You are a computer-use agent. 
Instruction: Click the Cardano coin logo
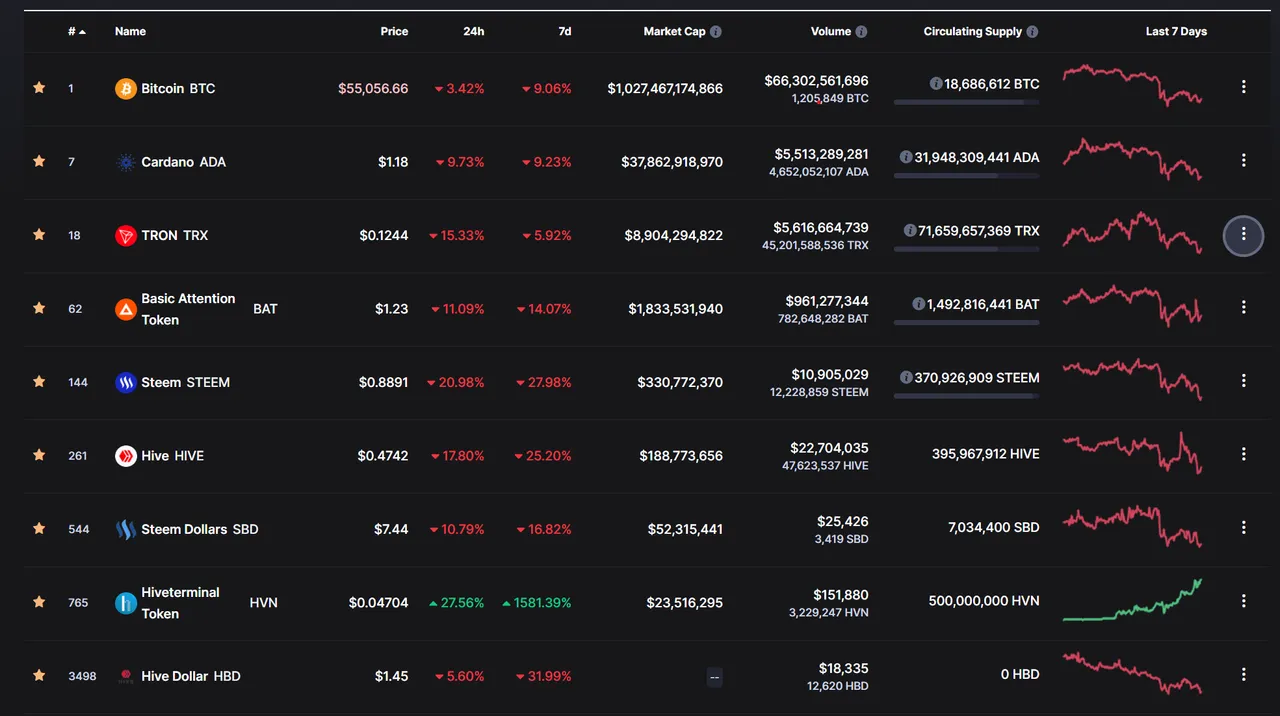pos(125,162)
